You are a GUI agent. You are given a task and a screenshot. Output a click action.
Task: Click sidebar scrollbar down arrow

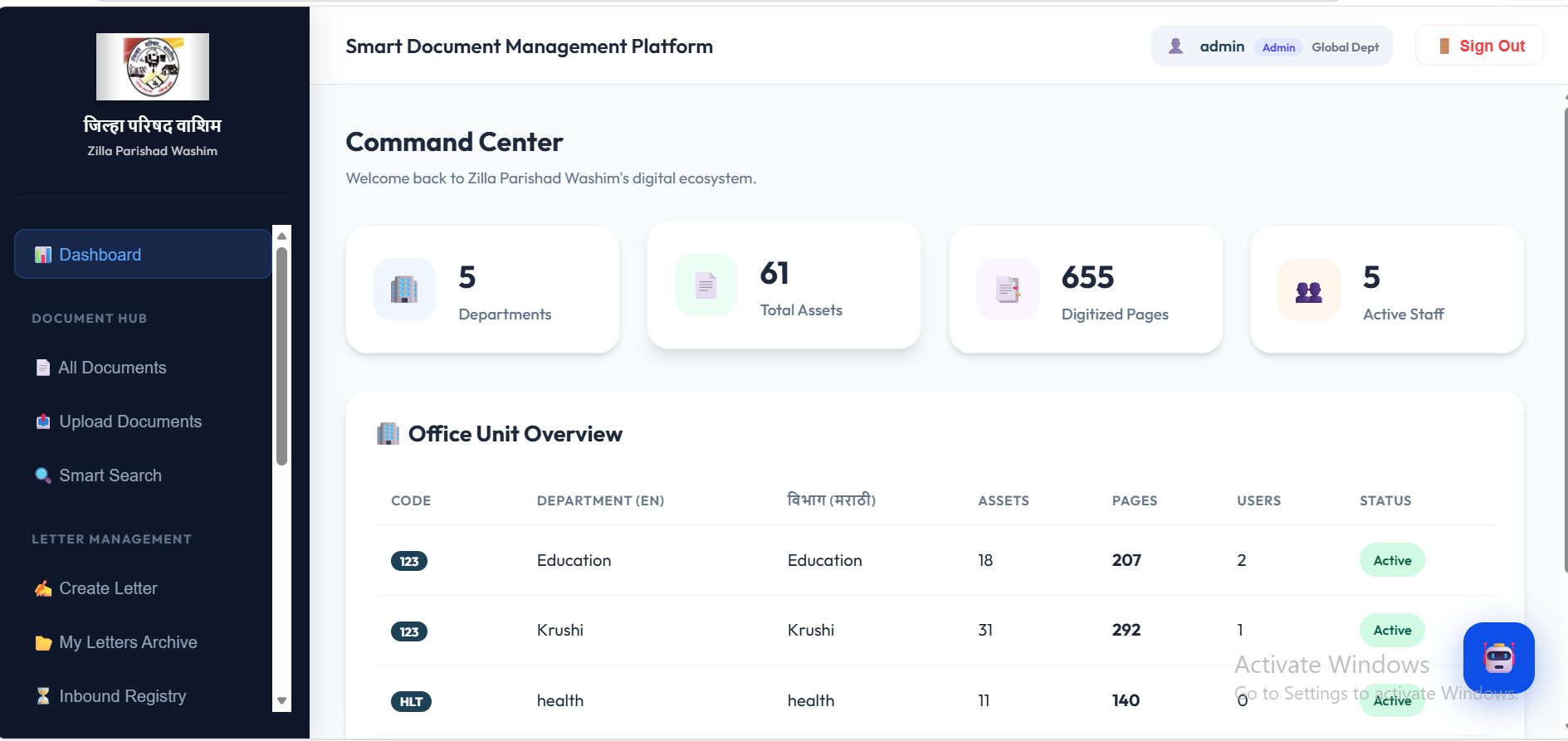(281, 701)
